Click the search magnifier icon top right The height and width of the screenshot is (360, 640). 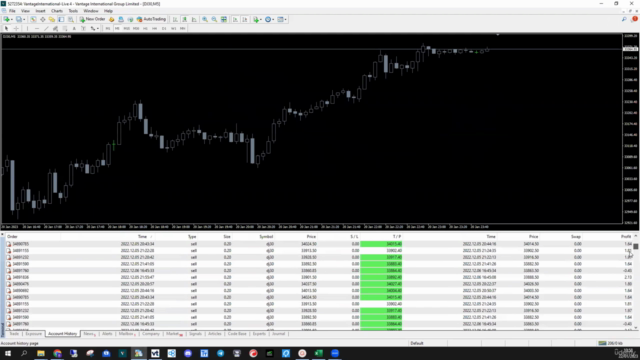[x=624, y=19]
